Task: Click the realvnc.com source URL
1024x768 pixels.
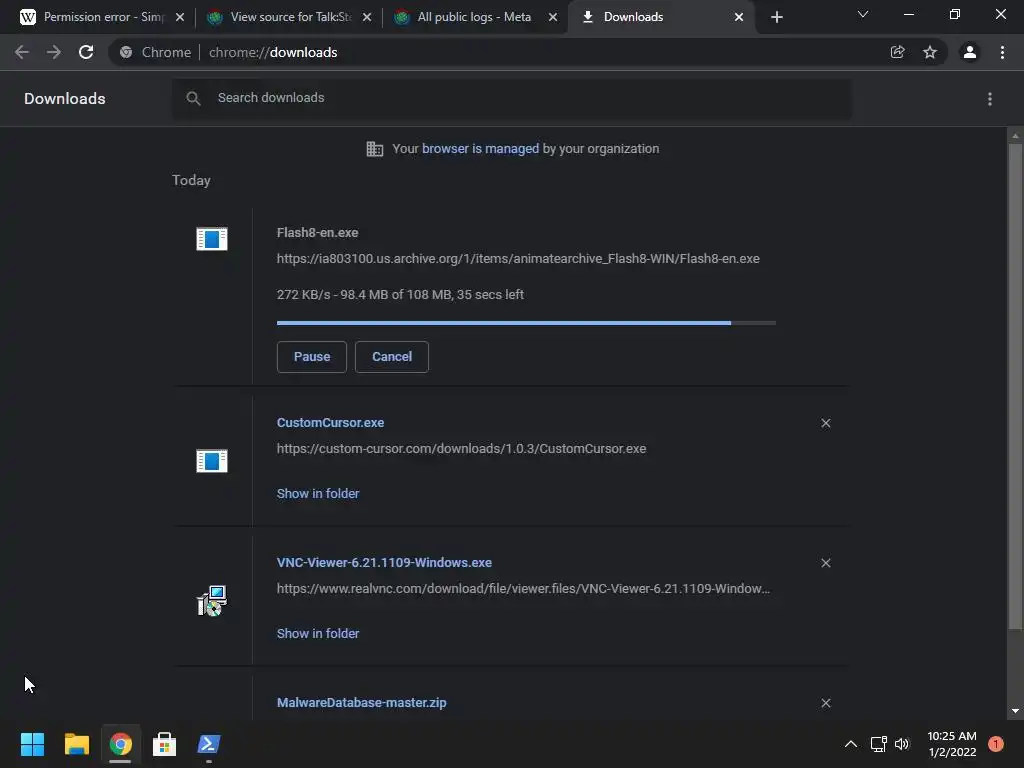Action: pos(524,588)
